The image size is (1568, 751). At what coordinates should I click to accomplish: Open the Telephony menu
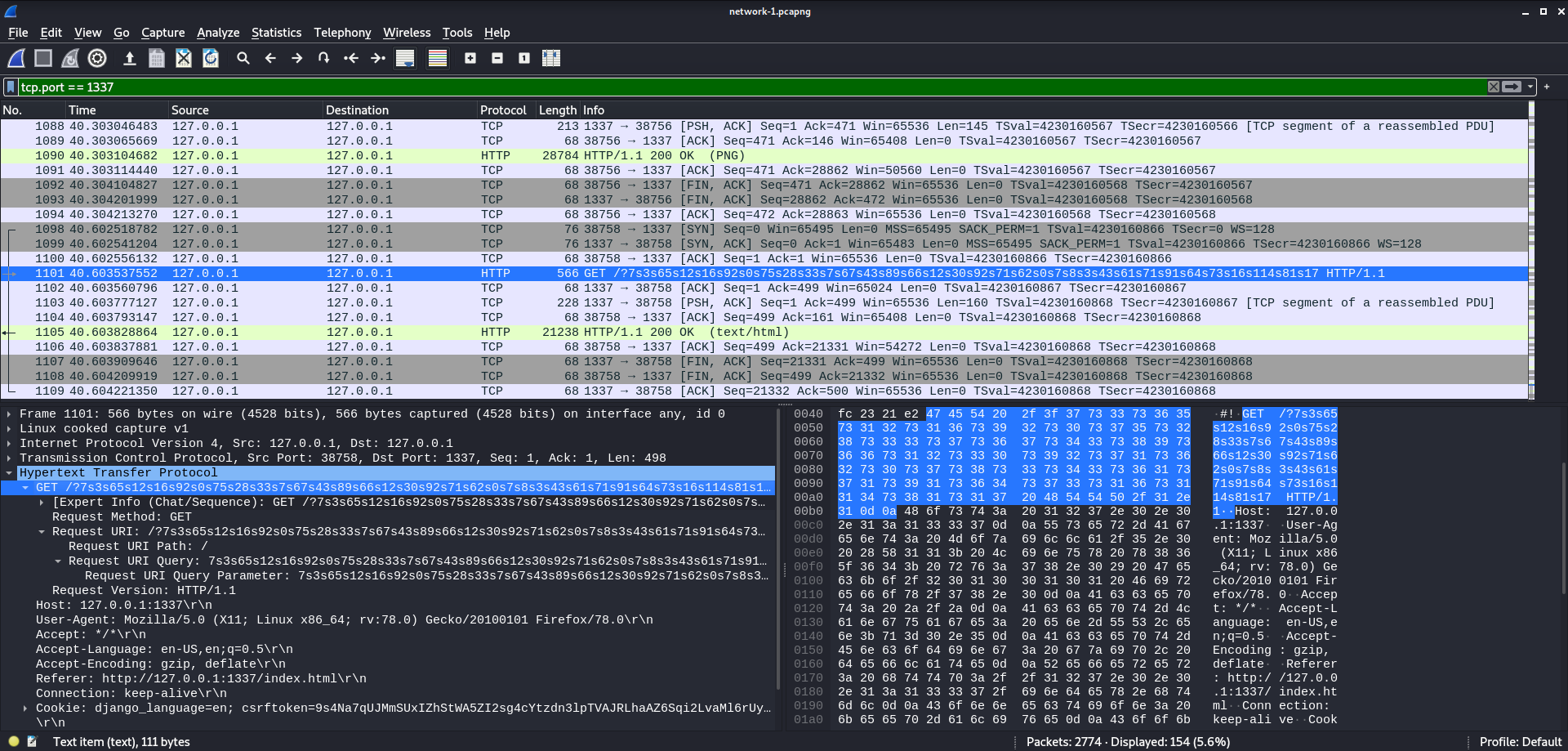342,33
